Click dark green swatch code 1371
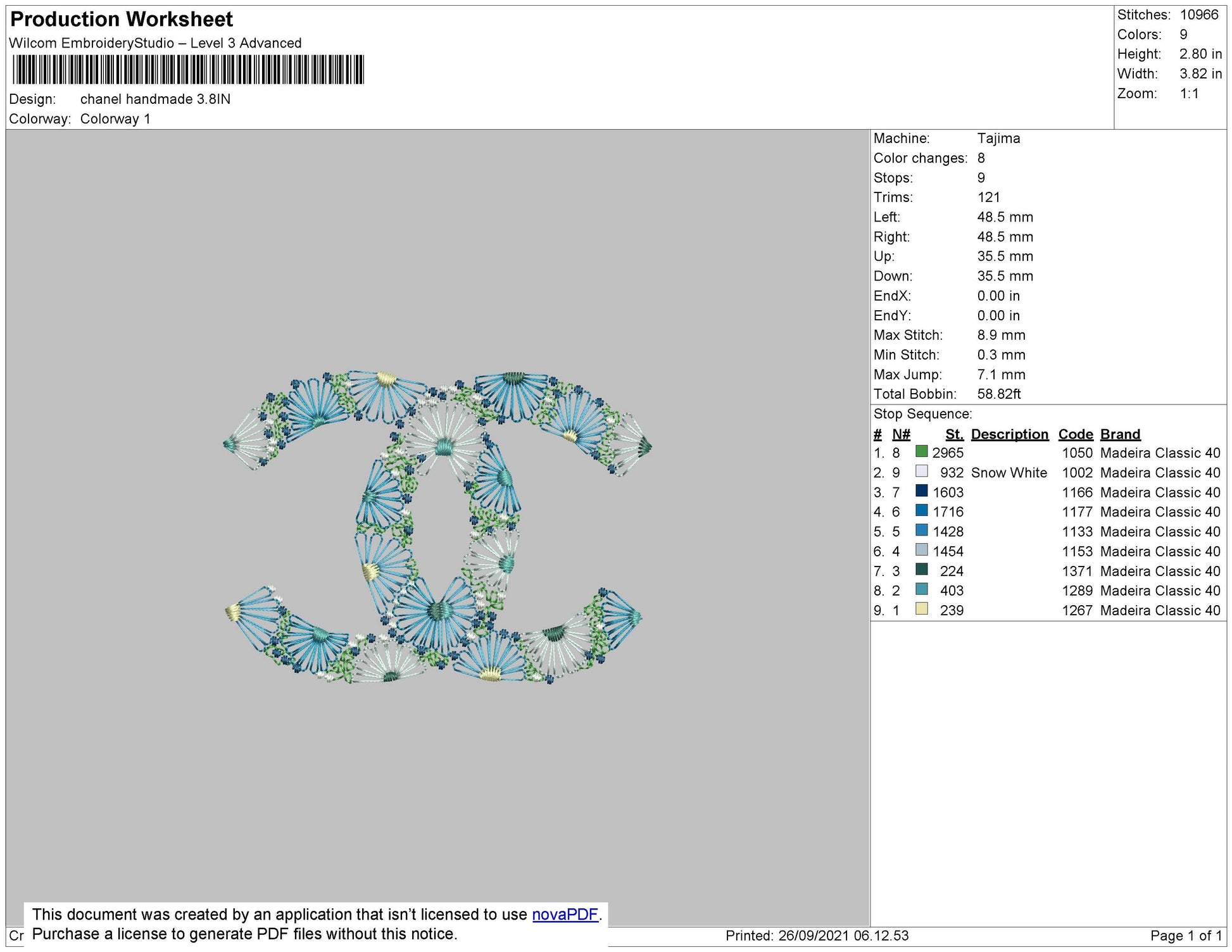Viewport: 1232px width, 952px height. tap(922, 570)
